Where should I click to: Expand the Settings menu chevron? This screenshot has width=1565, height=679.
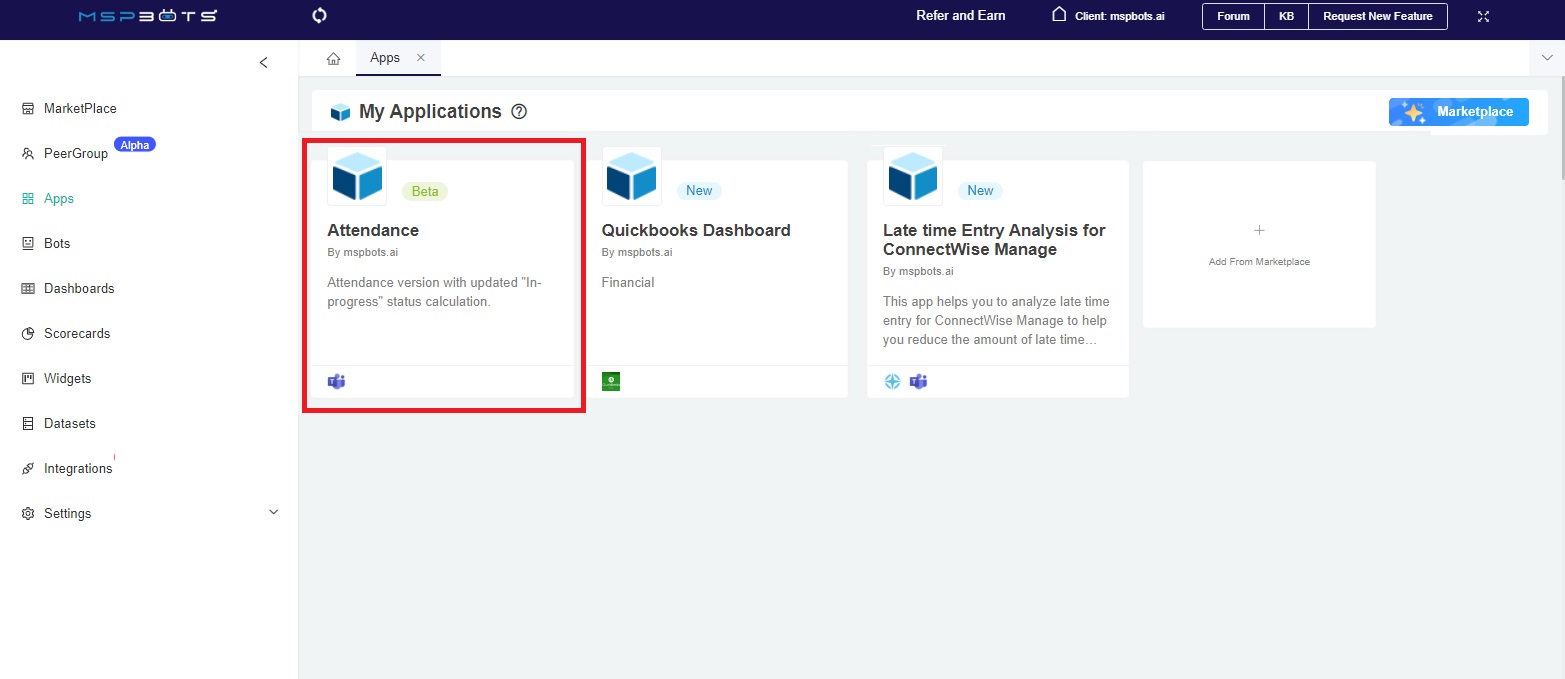point(274,513)
